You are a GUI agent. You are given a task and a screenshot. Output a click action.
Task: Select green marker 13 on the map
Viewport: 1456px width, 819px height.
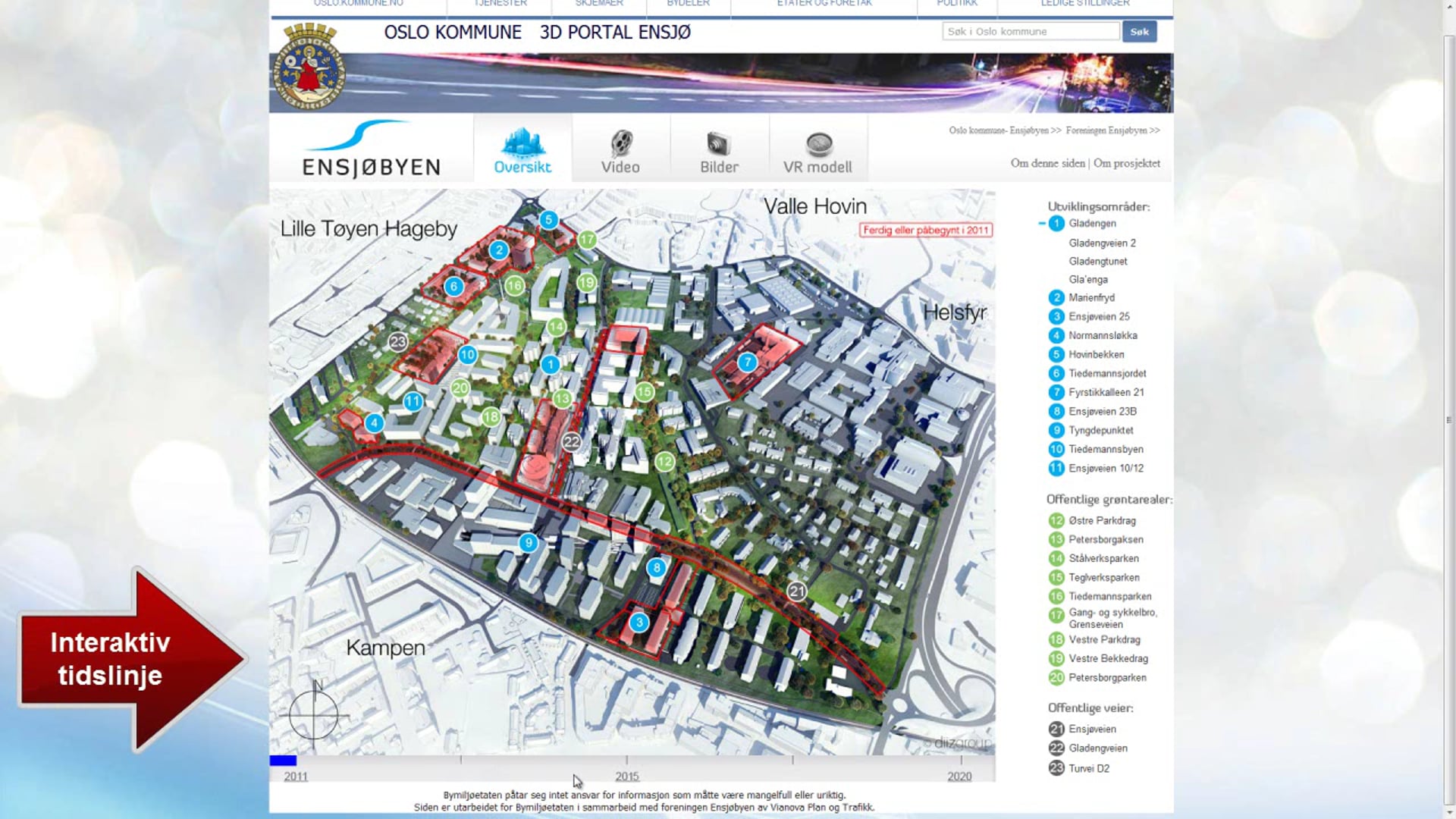click(562, 398)
